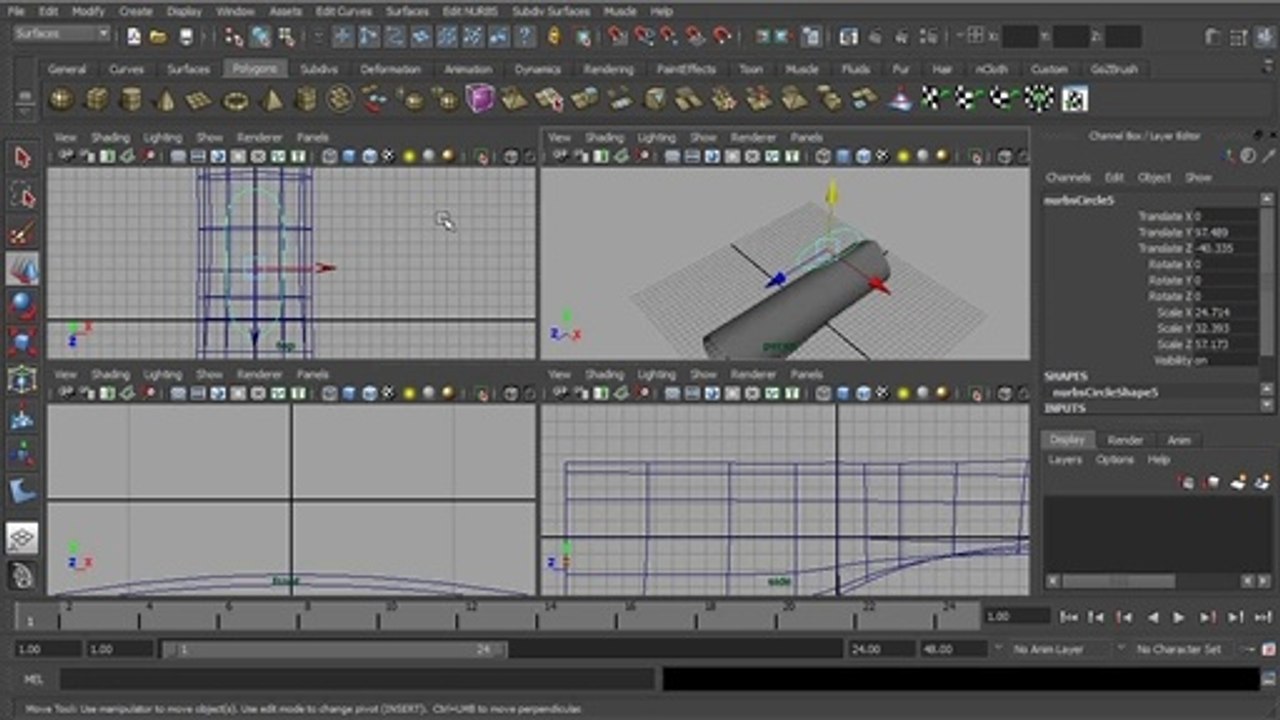The width and height of the screenshot is (1280, 720).
Task: Click the Scale Y value field
Action: pyautogui.click(x=1225, y=328)
